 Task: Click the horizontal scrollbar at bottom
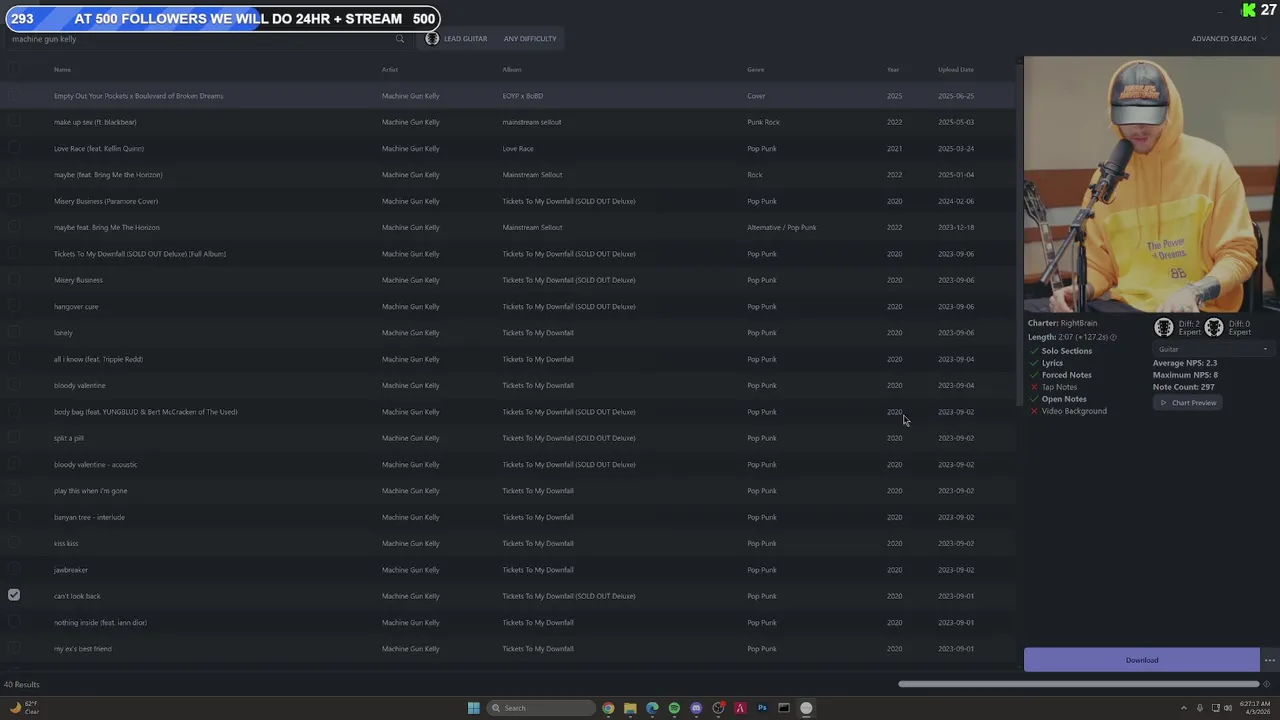click(1078, 684)
